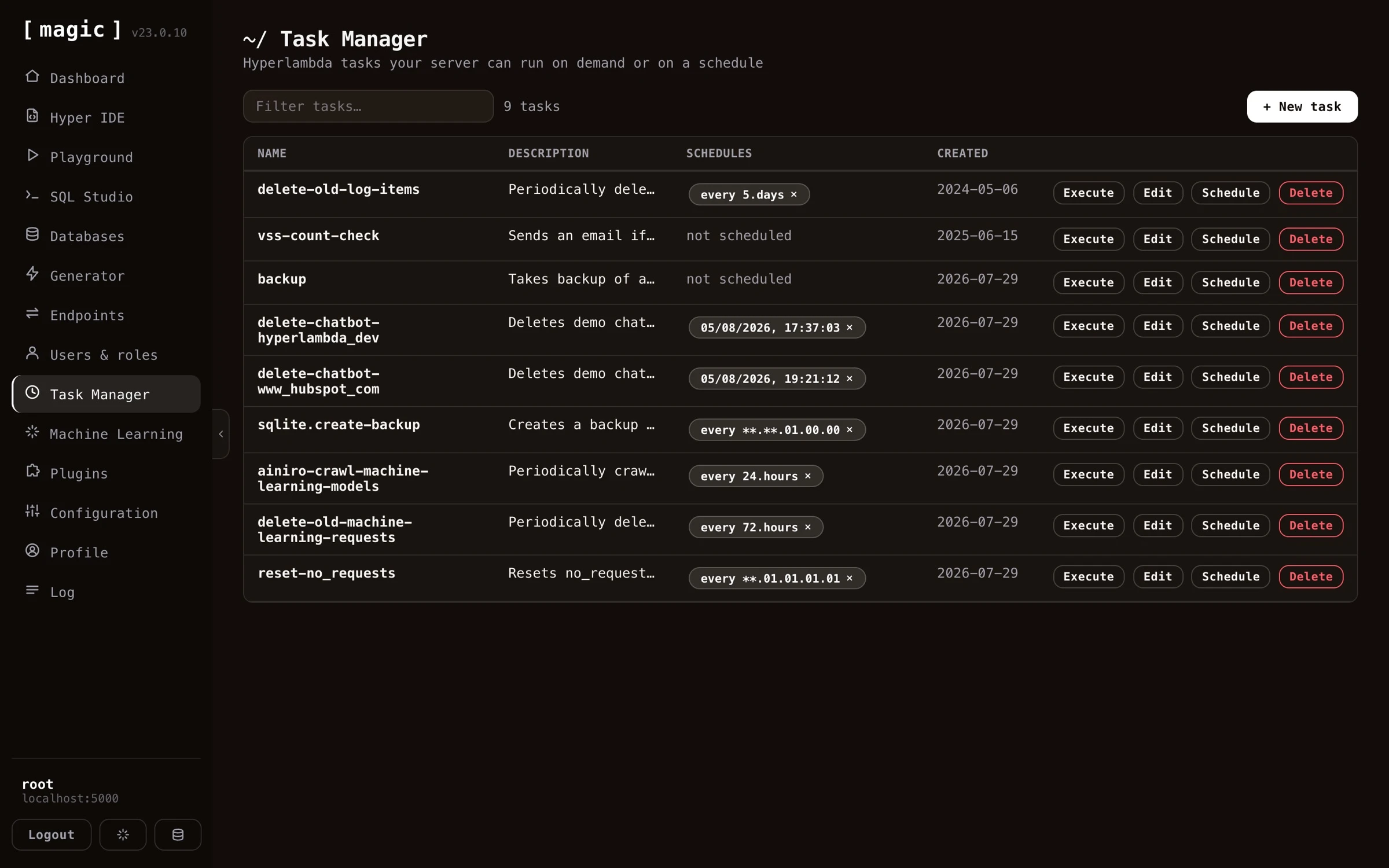The width and height of the screenshot is (1389, 868).
Task: Remove the 05/08/2026, 17:37:03 schedule
Action: [x=850, y=328]
